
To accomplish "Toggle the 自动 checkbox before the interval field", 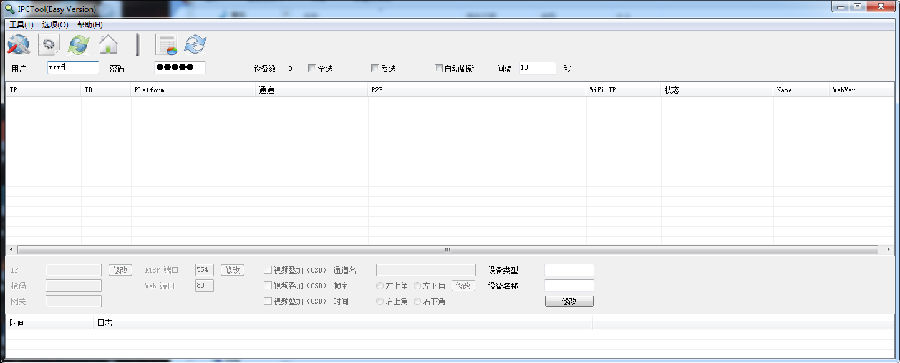I will point(439,68).
